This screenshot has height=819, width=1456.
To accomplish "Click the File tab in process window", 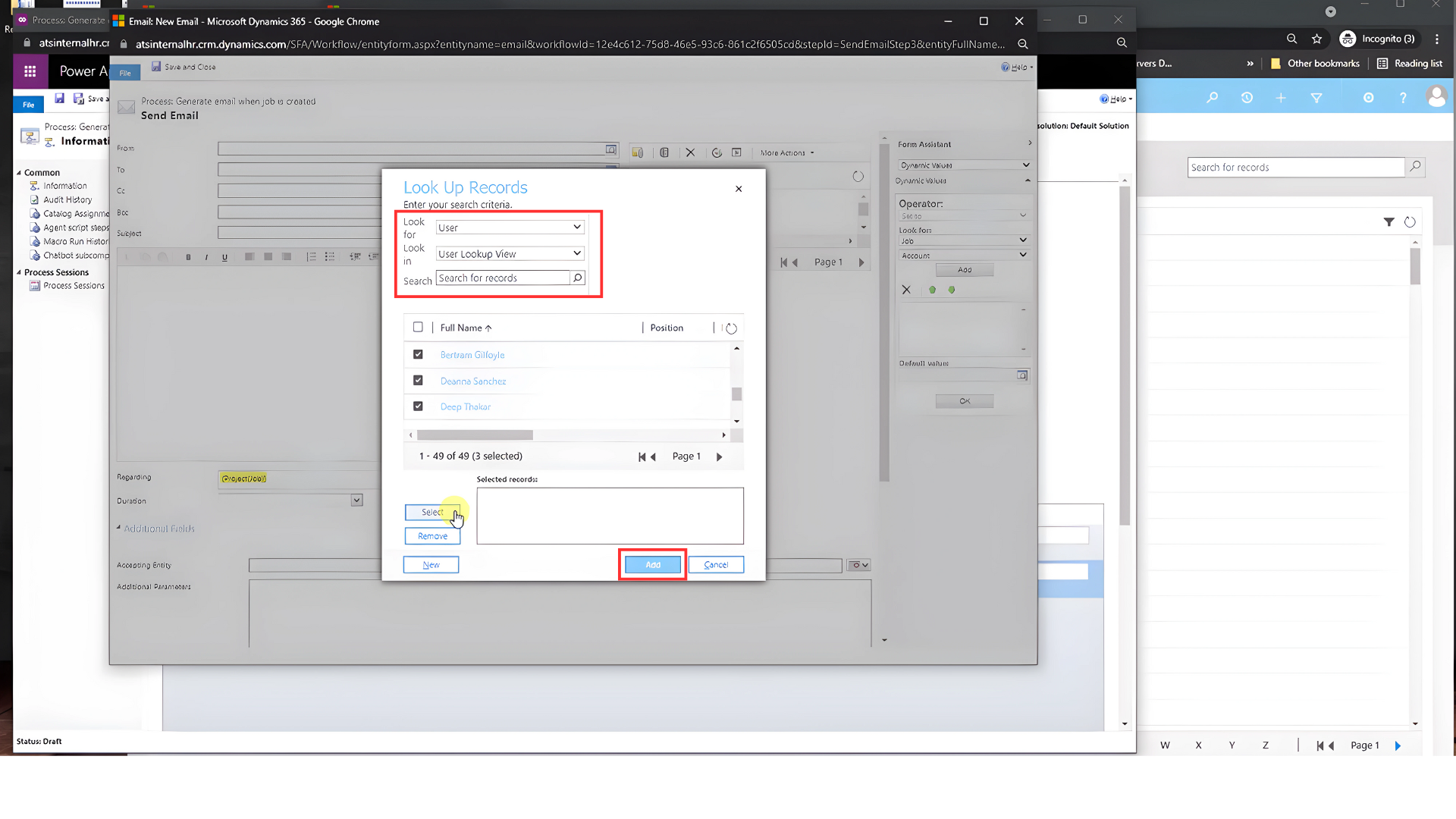I will click(28, 105).
